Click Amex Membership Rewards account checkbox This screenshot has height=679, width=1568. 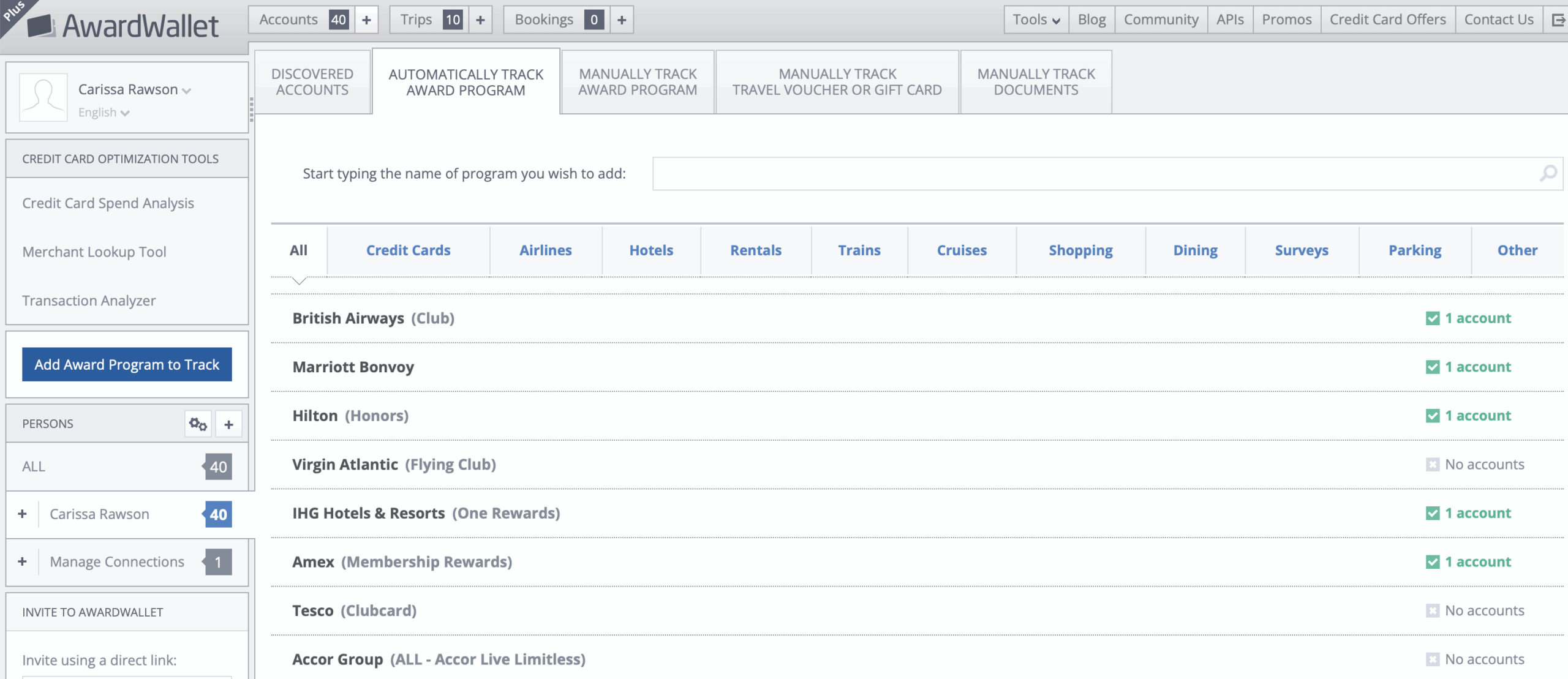pos(1432,562)
